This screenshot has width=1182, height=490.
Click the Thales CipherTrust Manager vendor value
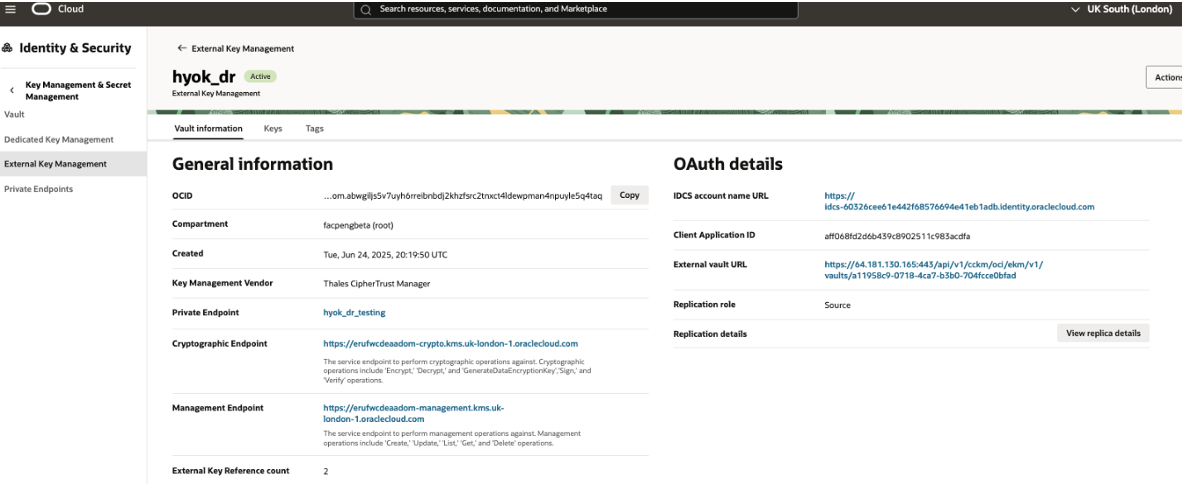coord(376,284)
